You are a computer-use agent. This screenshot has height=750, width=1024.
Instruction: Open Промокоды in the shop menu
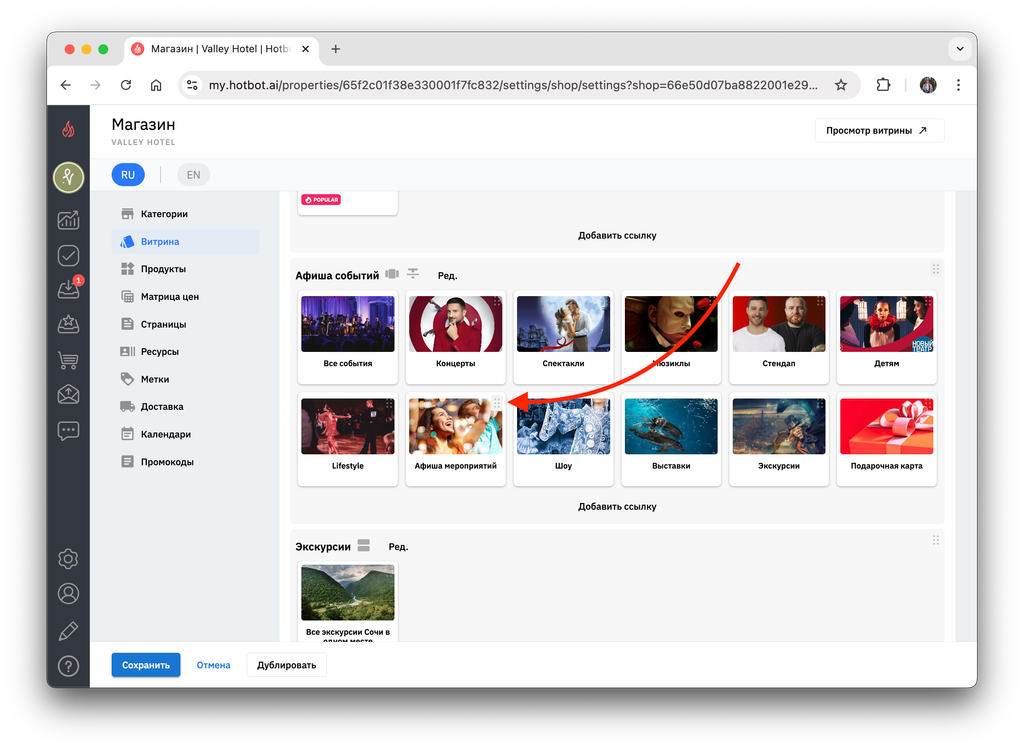[185, 462]
